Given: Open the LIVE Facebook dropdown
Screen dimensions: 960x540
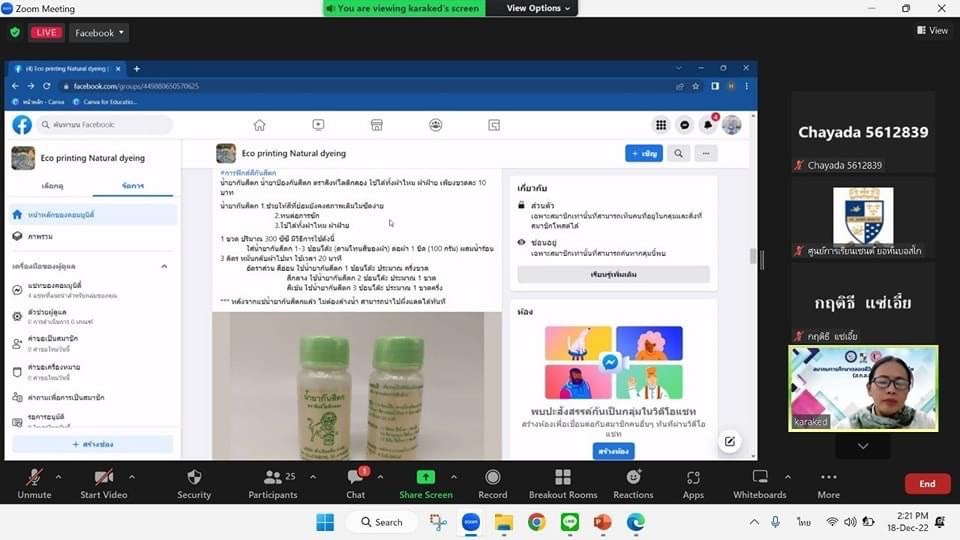Looking at the screenshot, I should coord(101,33).
